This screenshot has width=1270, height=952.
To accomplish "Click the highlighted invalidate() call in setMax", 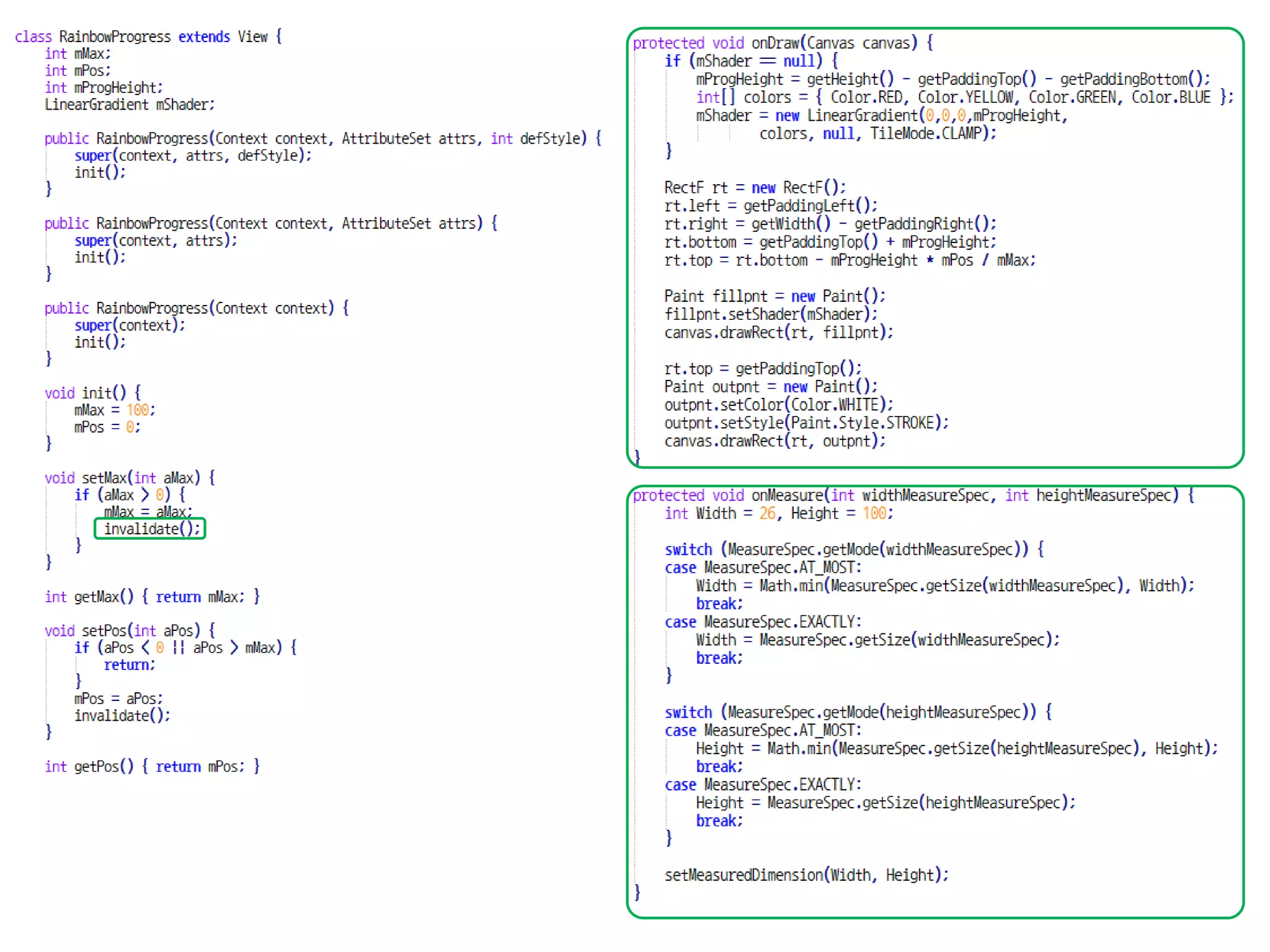I will tap(151, 529).
